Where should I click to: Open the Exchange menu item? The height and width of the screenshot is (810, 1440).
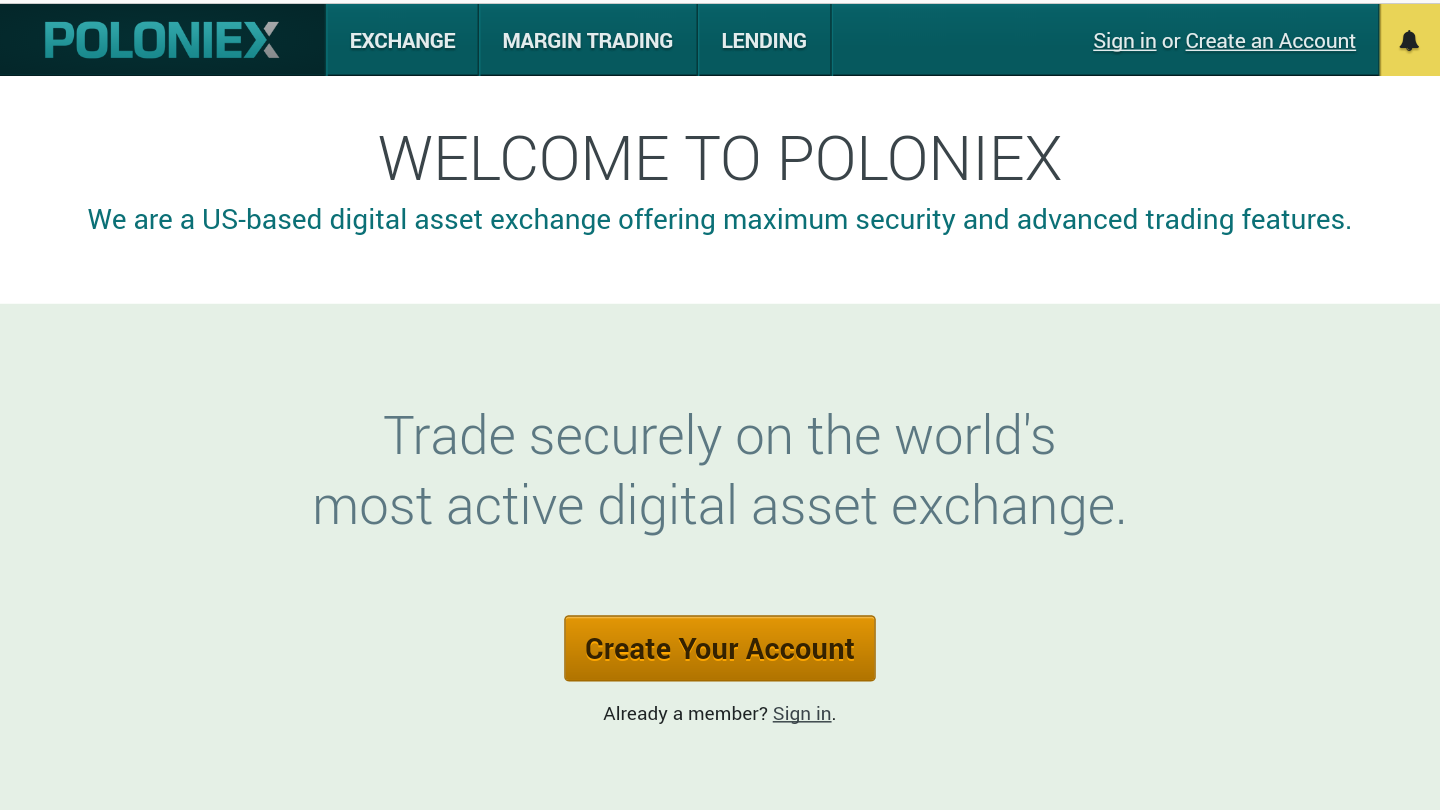402,41
